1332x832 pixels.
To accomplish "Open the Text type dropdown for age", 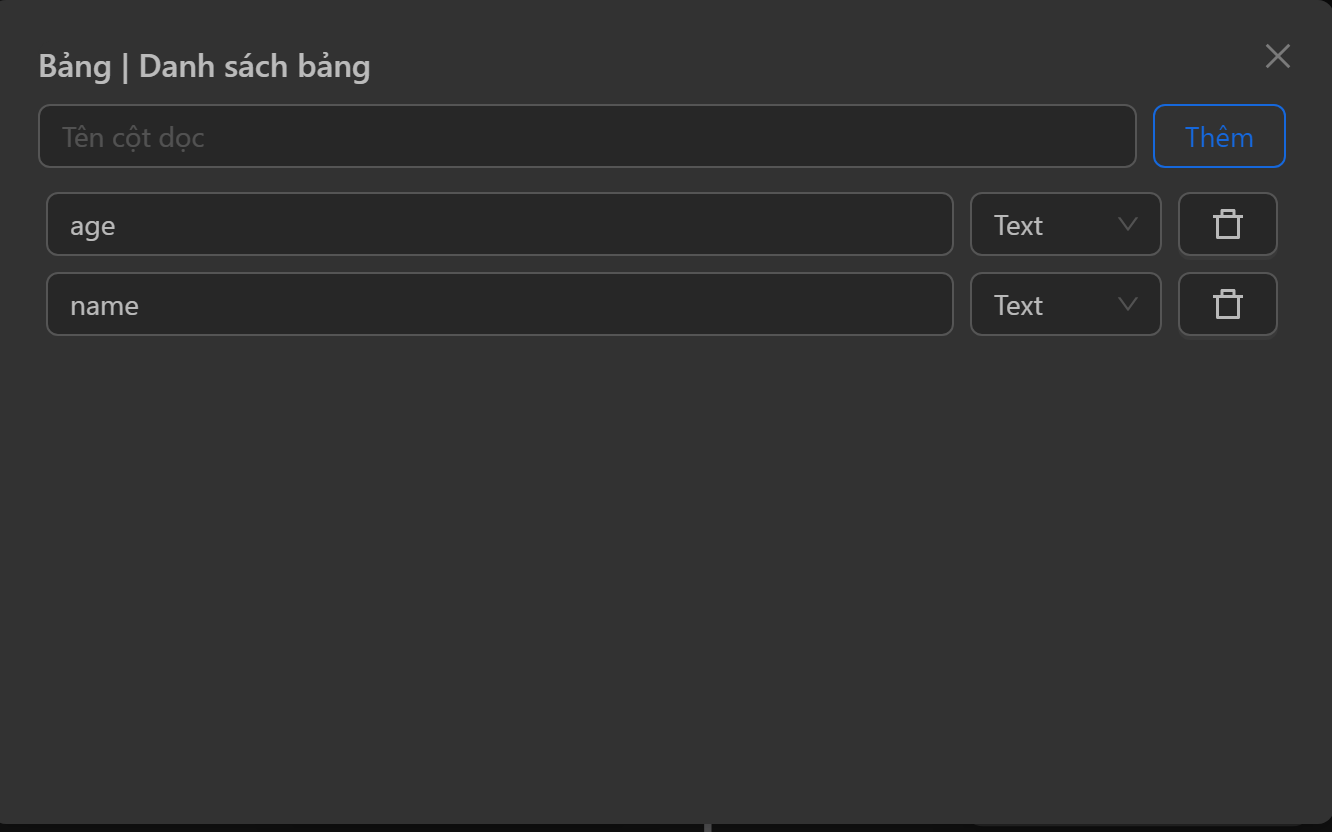I will (x=1065, y=225).
